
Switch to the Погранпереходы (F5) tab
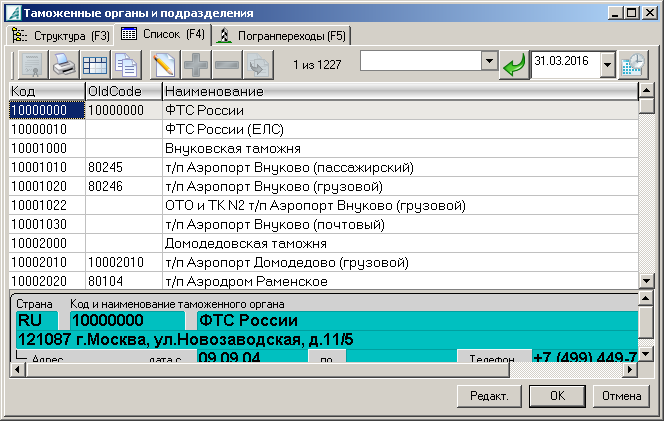(x=281, y=35)
